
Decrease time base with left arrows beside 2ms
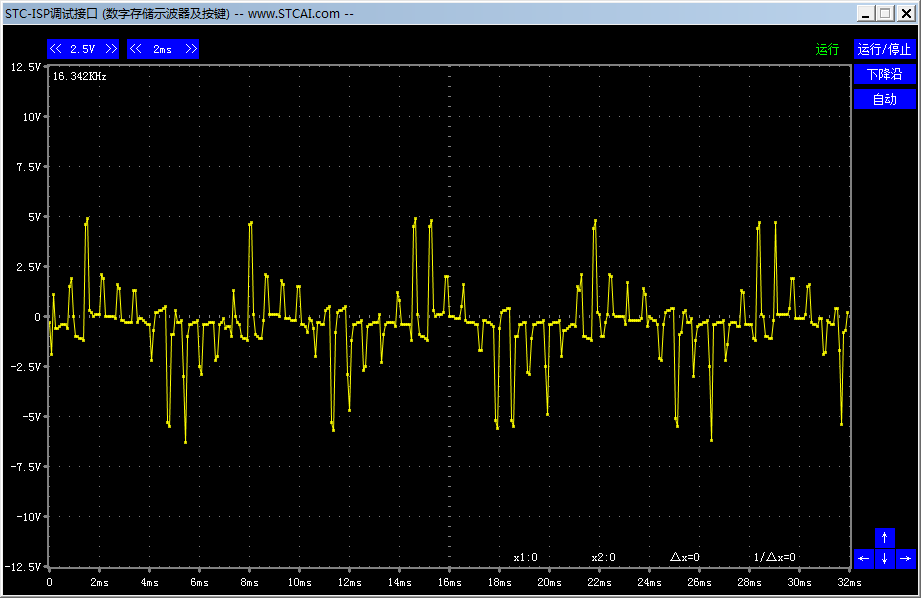click(136, 49)
